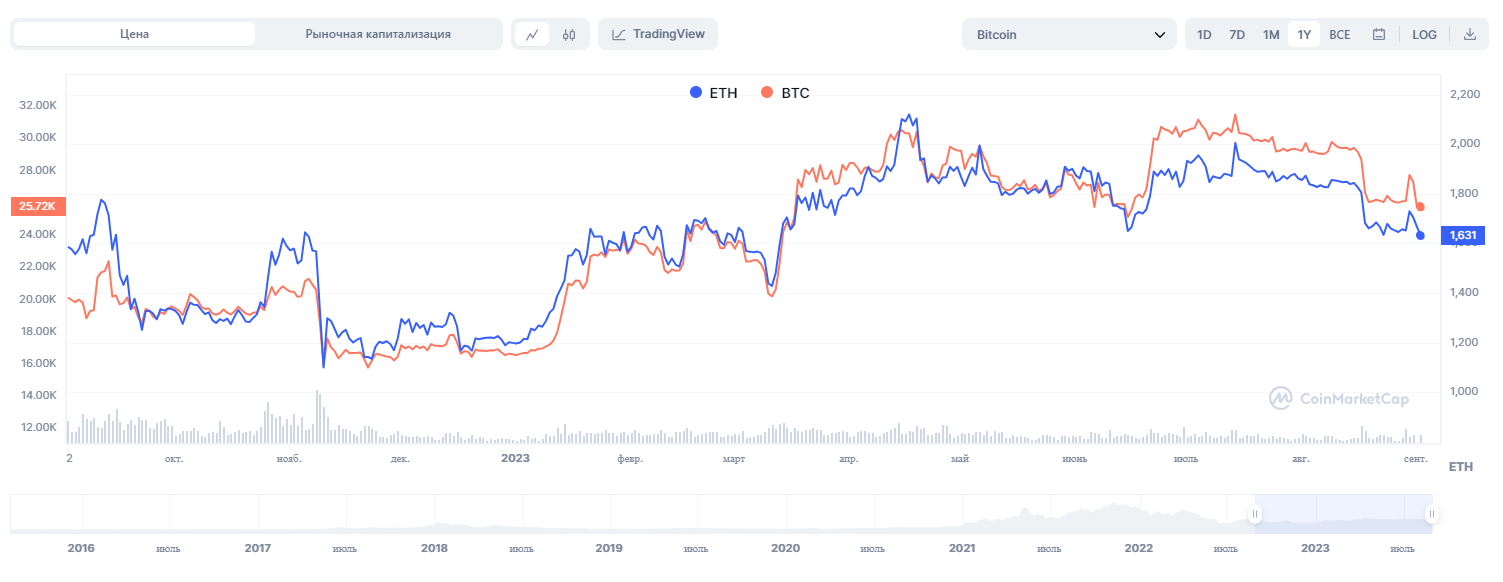The width and height of the screenshot is (1503, 582).
Task: Click the 2,200 right axis label
Action: 1464,94
